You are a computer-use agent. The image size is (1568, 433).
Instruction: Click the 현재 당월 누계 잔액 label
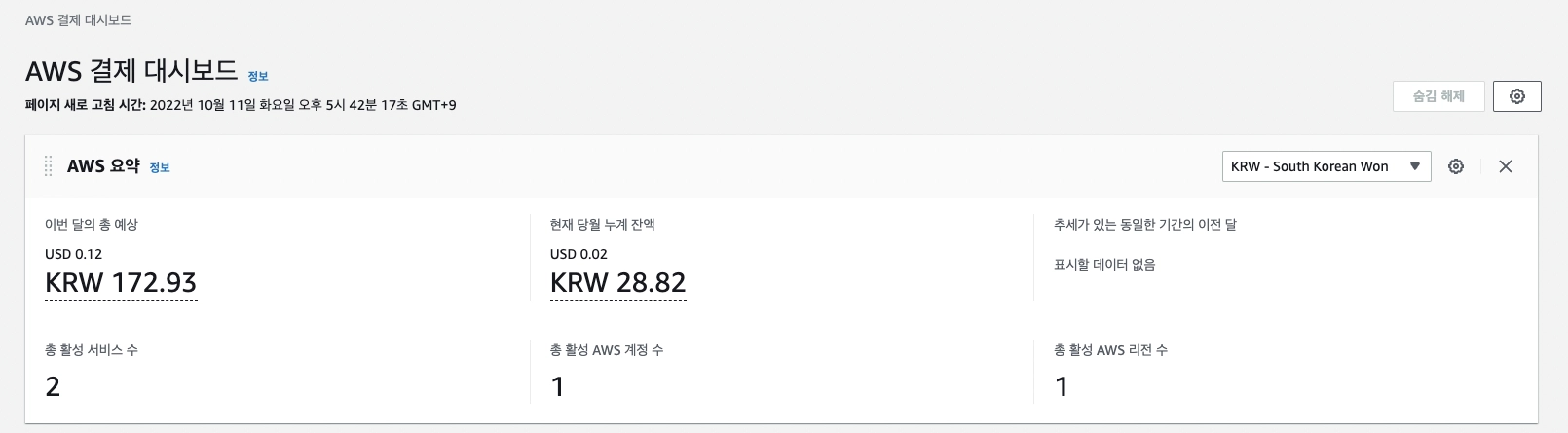[x=602, y=225]
